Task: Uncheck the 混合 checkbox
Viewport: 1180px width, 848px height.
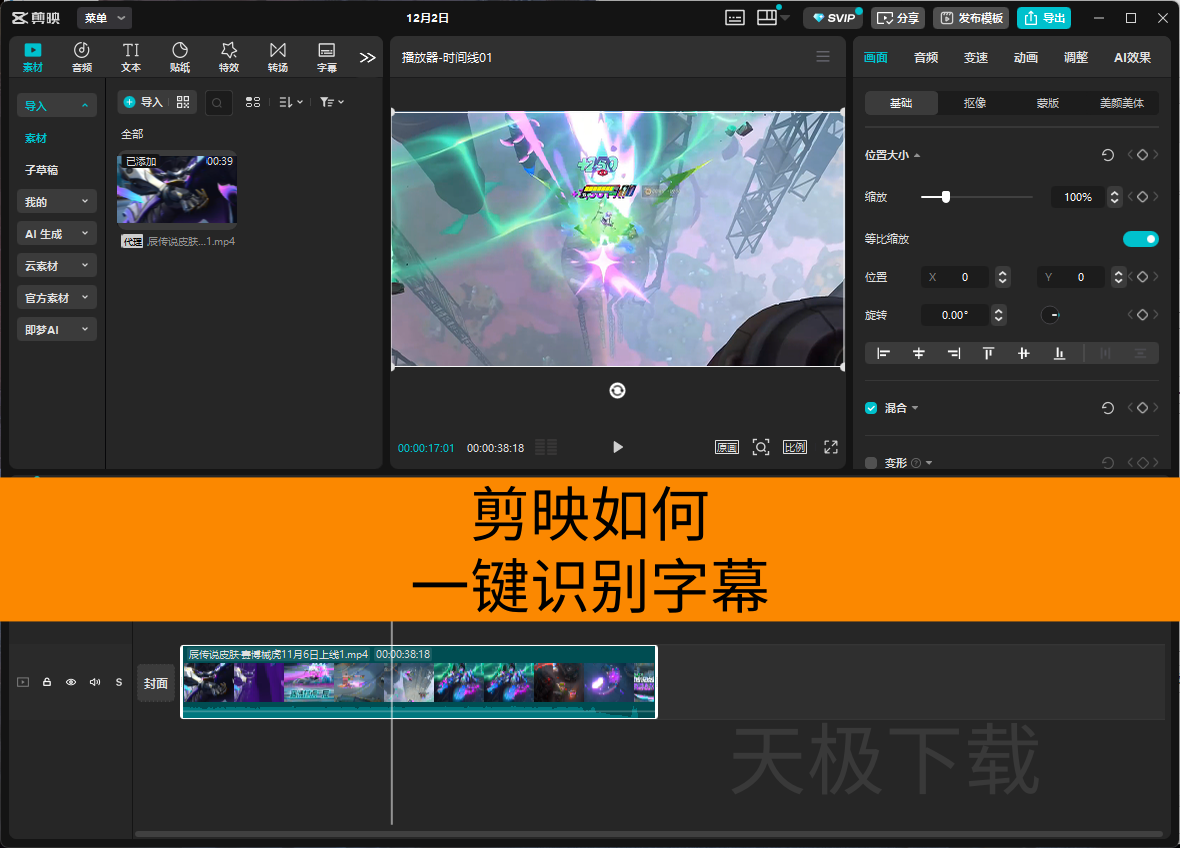Action: tap(871, 408)
